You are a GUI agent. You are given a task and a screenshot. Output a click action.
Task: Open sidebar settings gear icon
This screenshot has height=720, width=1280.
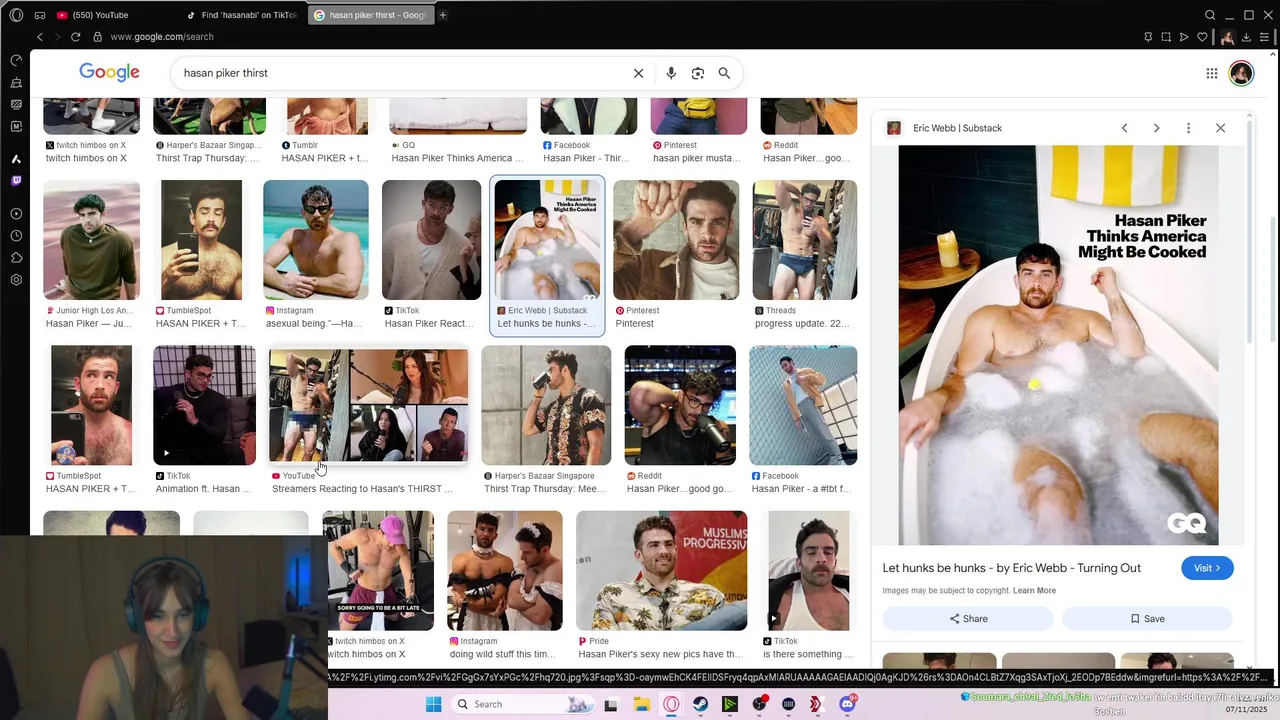16,280
